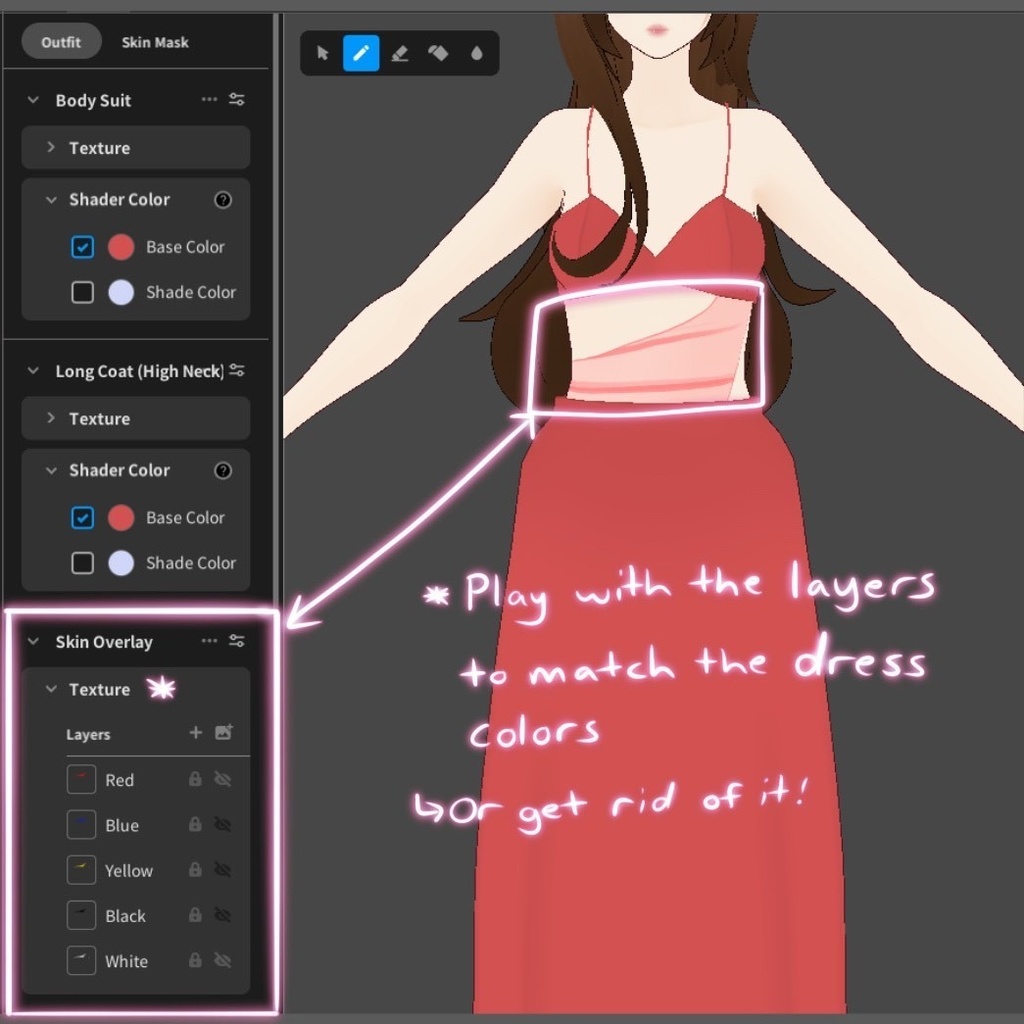Open Long Coat Base Color swatch

click(121, 518)
